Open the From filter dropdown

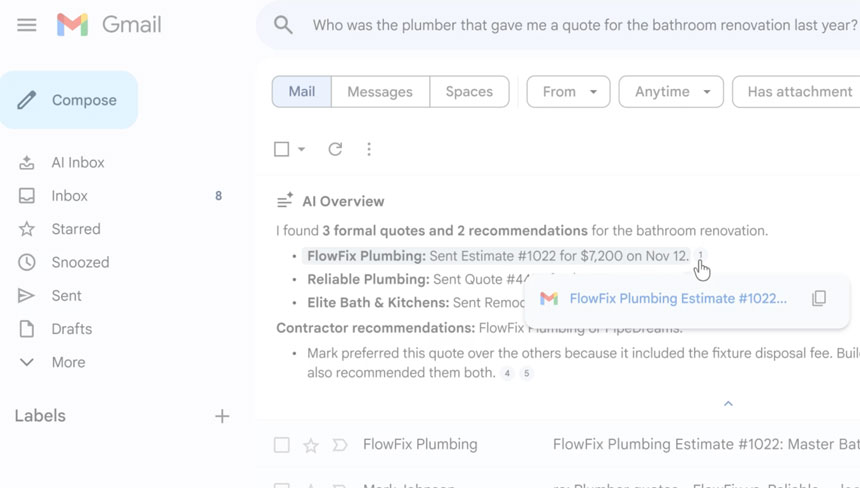tap(568, 92)
